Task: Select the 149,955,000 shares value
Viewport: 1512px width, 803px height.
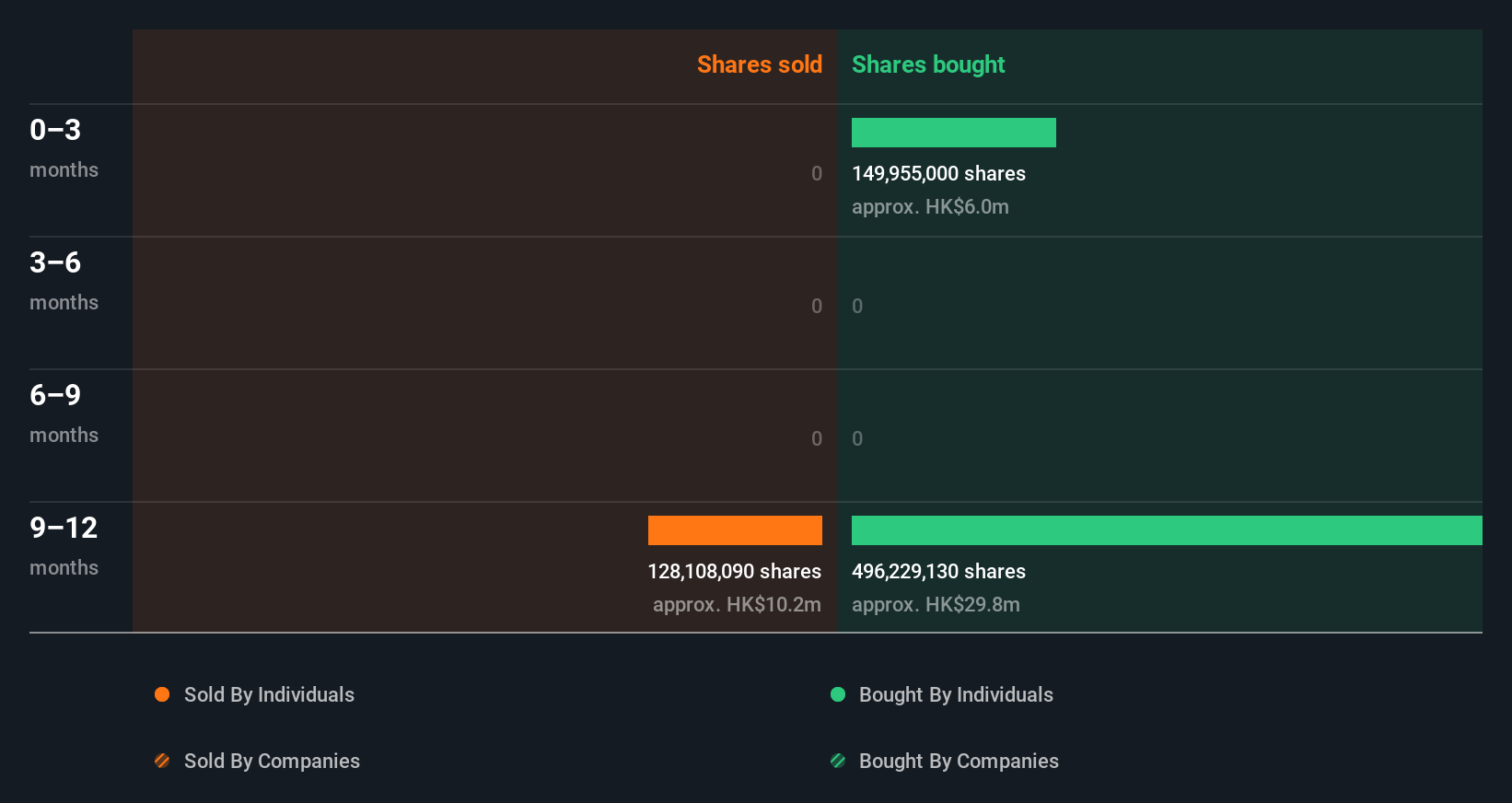Action: point(938,174)
